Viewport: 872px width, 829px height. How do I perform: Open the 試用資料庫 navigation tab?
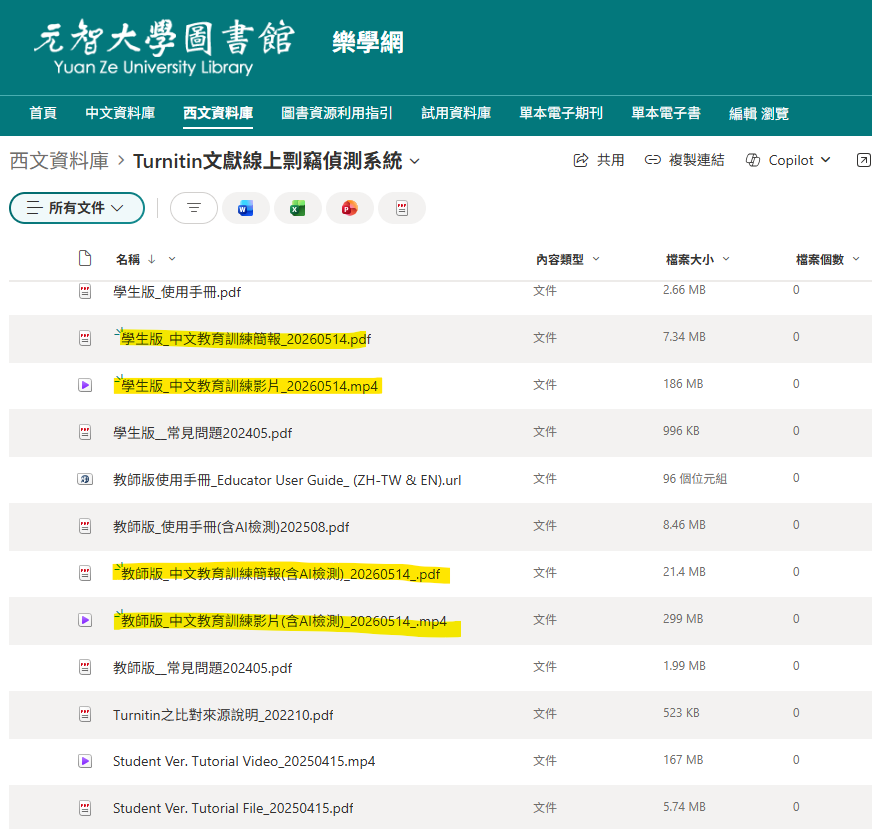[456, 113]
